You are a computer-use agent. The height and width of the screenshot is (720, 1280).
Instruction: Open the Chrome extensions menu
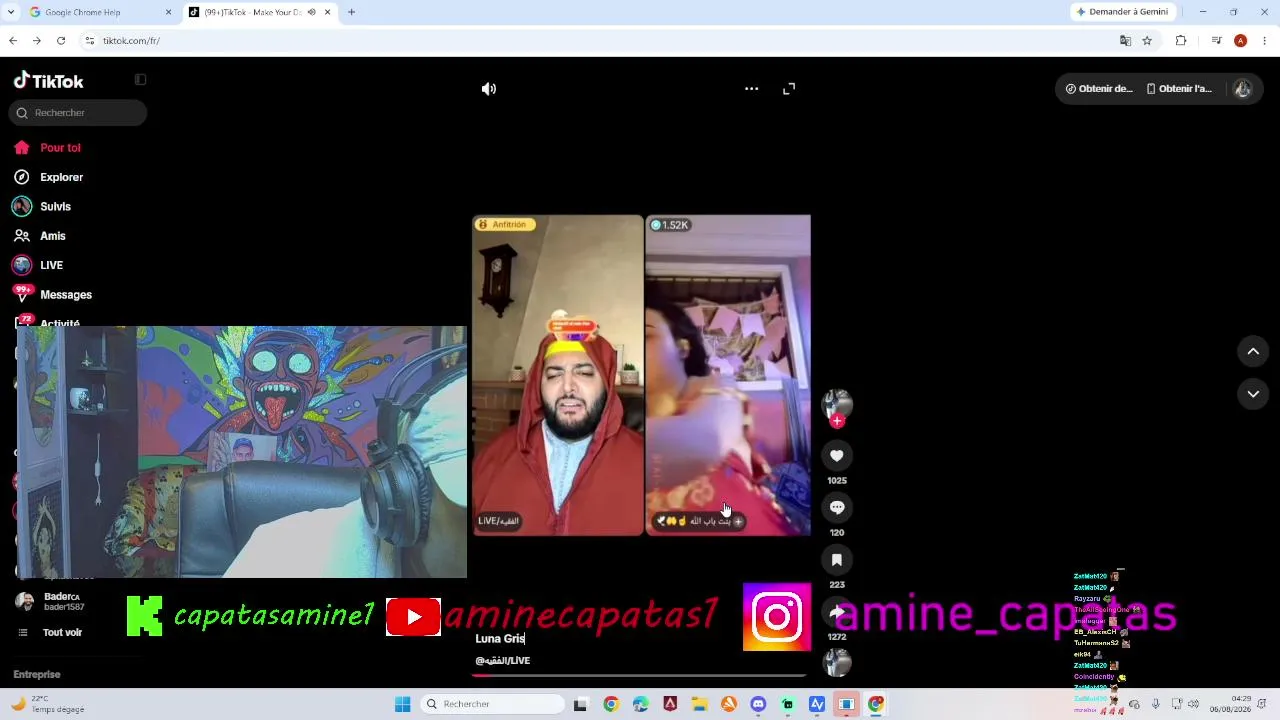pyautogui.click(x=1181, y=41)
